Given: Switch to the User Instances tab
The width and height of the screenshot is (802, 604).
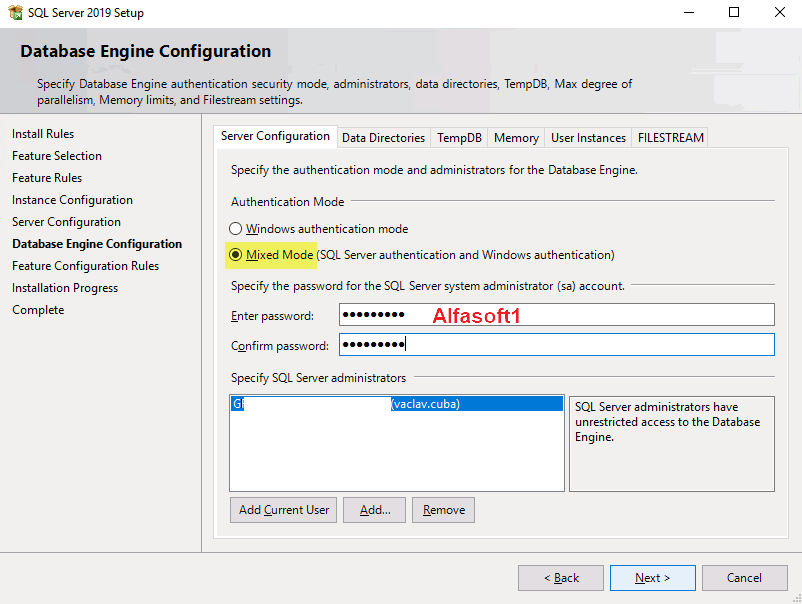Looking at the screenshot, I should click(x=588, y=138).
